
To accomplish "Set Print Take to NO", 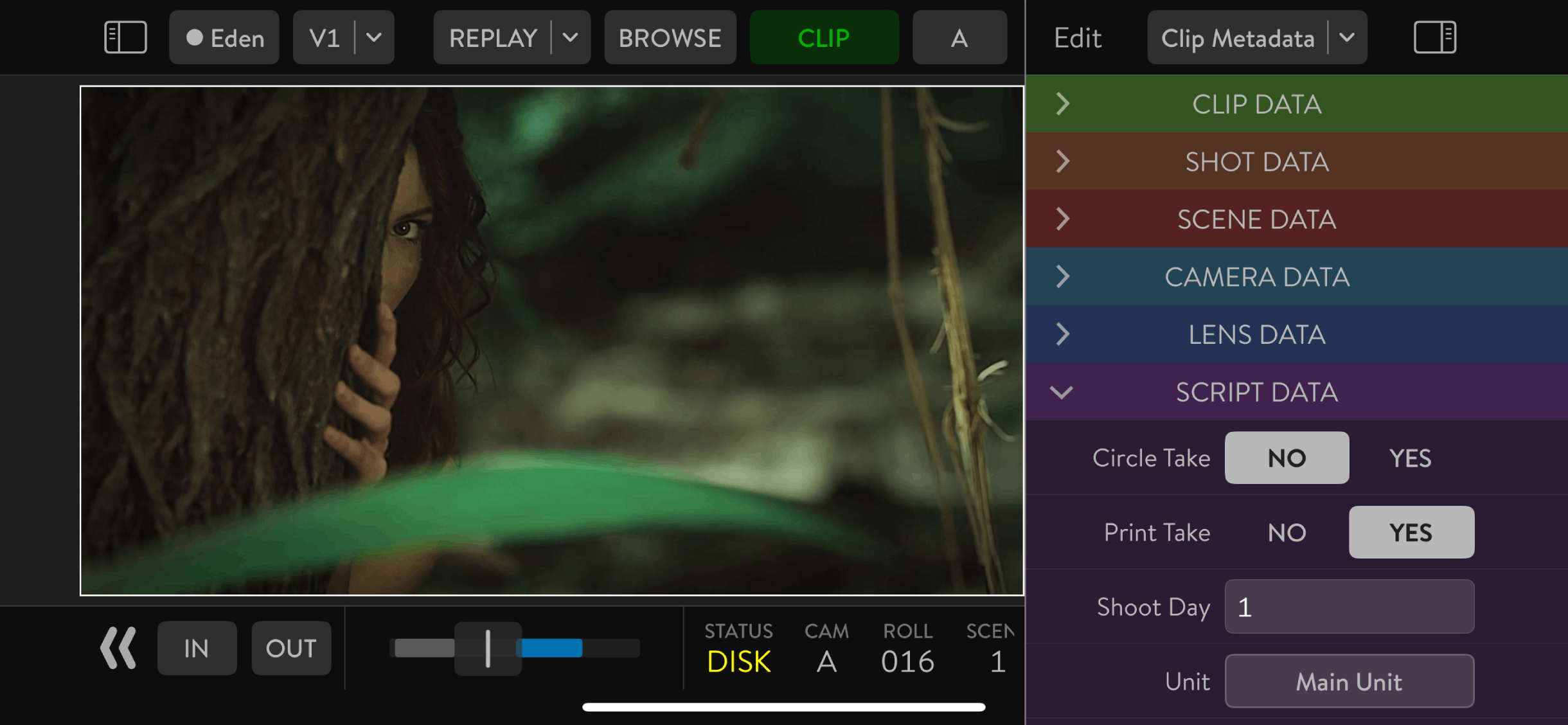I will coord(1287,533).
